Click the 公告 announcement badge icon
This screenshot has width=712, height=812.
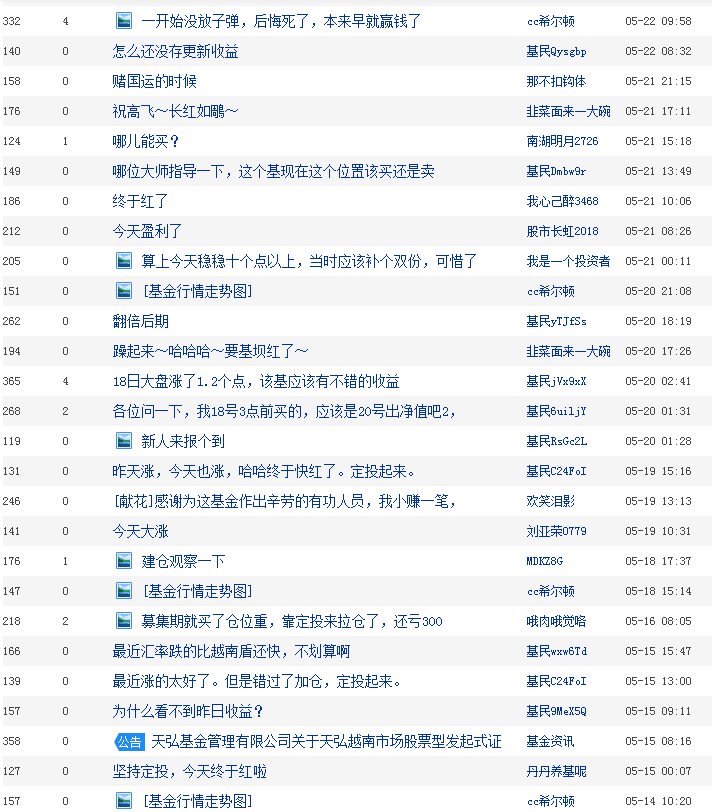(x=129, y=742)
